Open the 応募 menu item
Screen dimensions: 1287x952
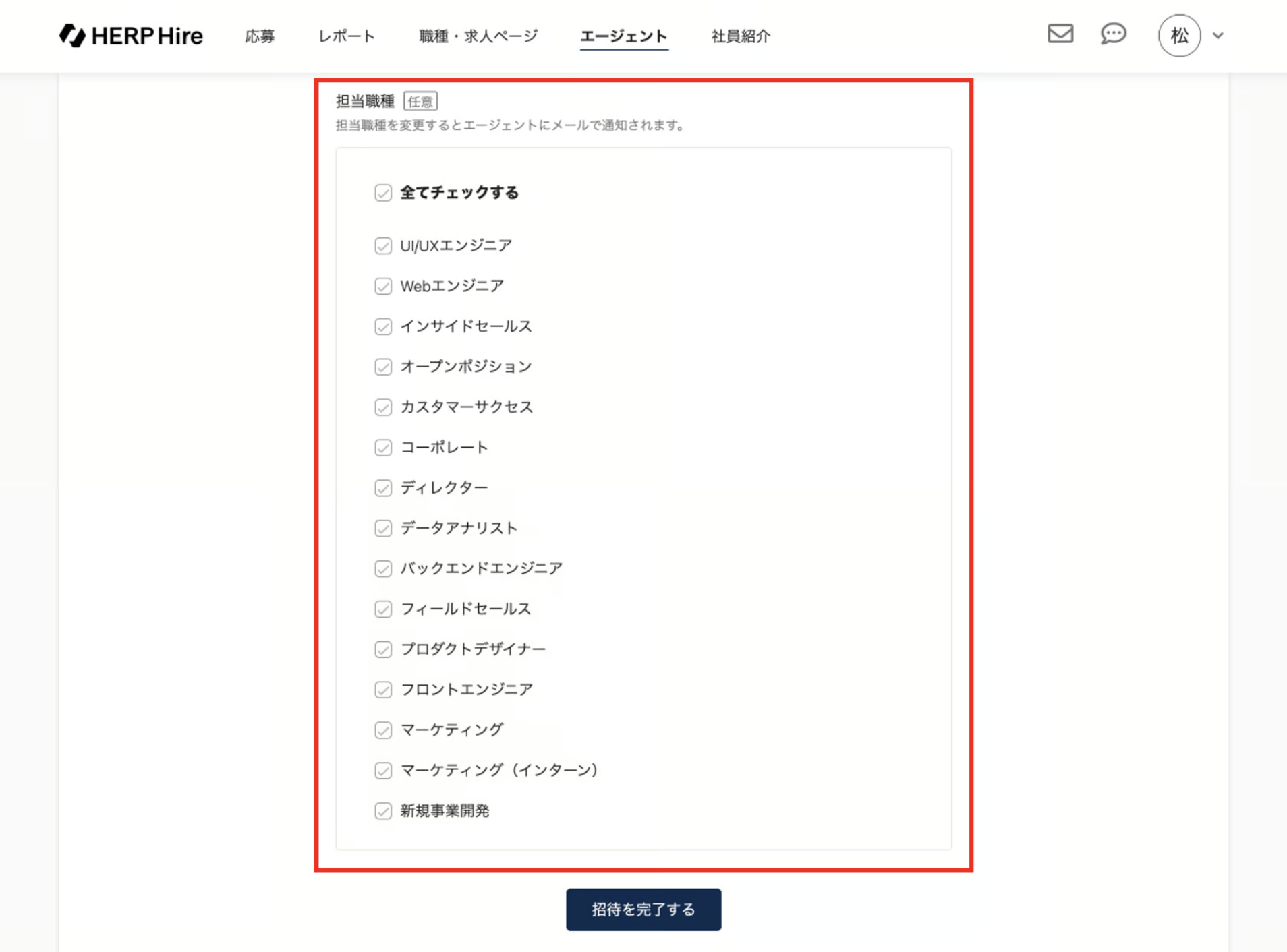pyautogui.click(x=260, y=36)
